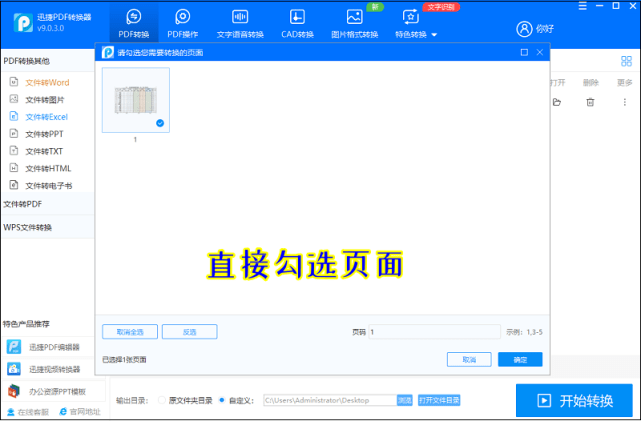Click the 反选 button
The image size is (641, 421).
pos(190,332)
